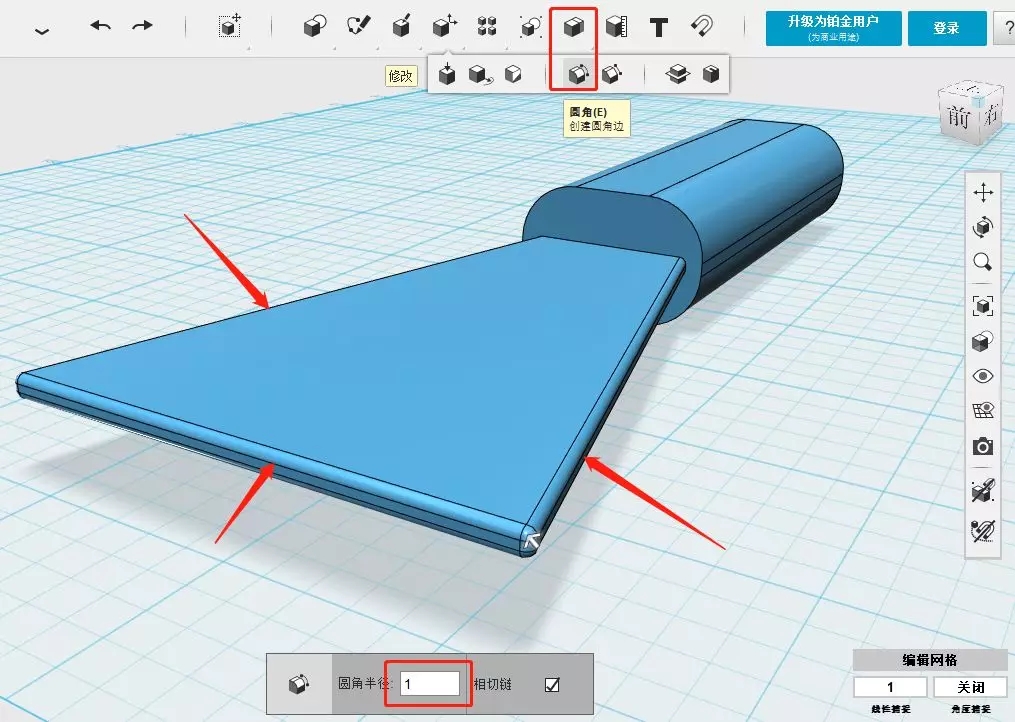Click the Zoom magnifier icon
Image resolution: width=1015 pixels, height=722 pixels.
983,262
